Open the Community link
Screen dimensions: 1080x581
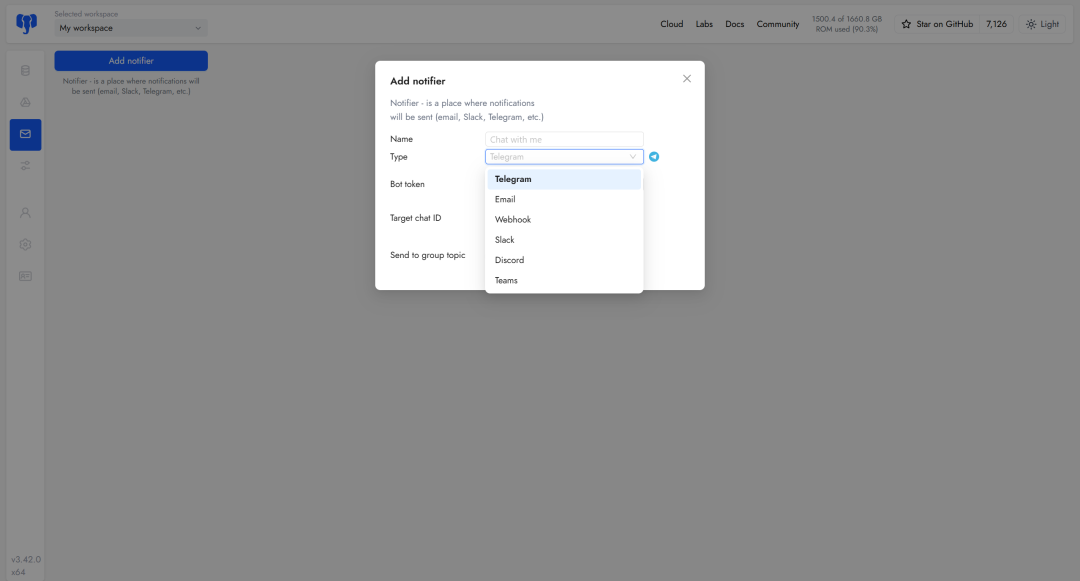778,24
